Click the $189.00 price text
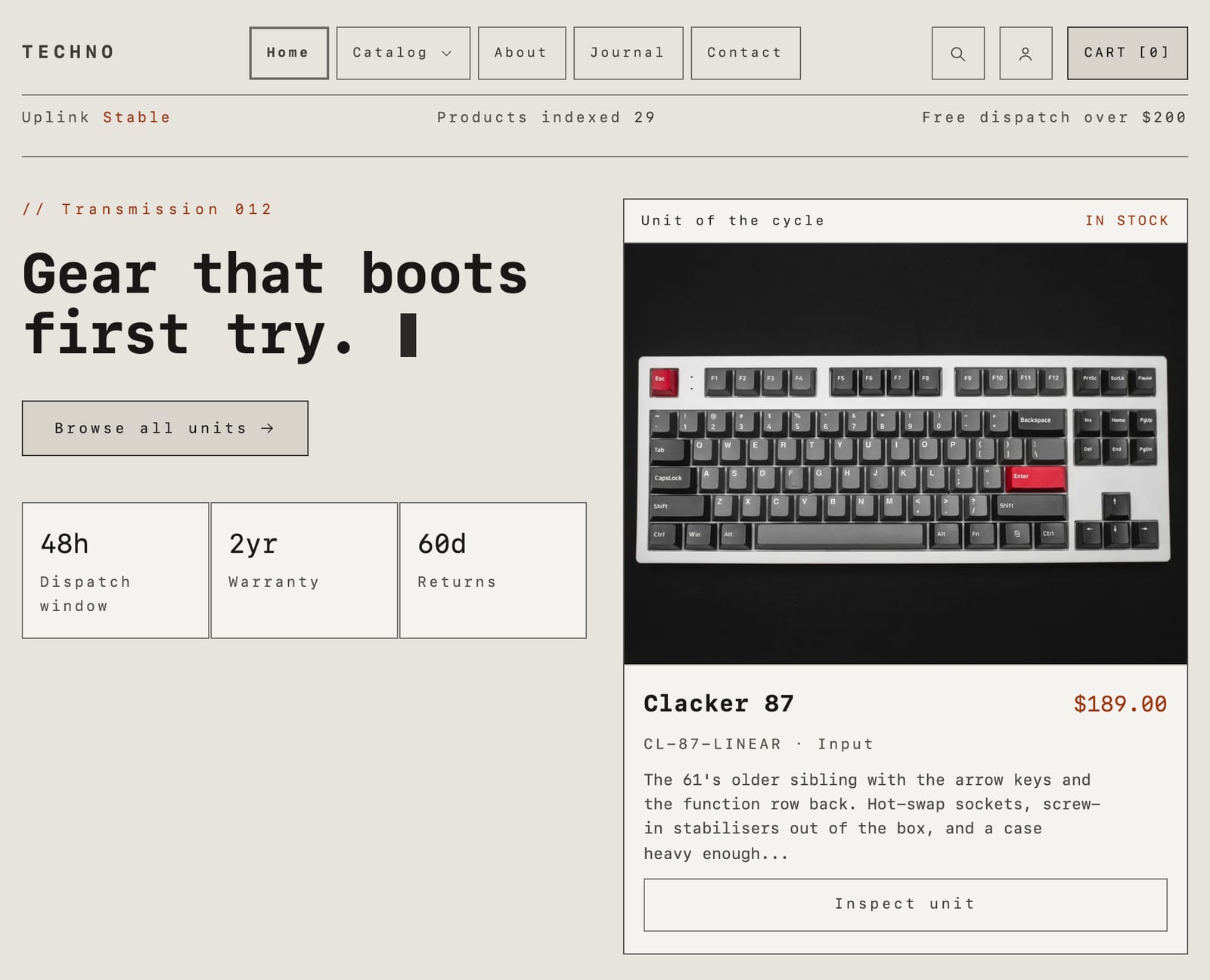The image size is (1210, 980). tap(1120, 704)
